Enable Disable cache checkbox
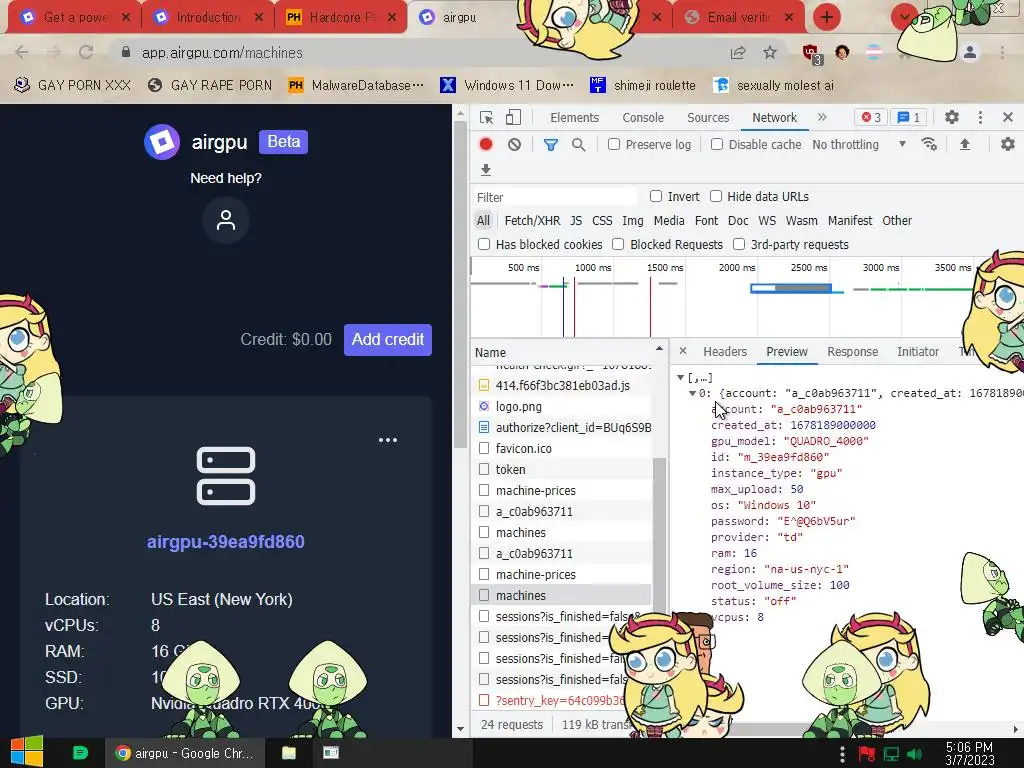 click(x=717, y=144)
